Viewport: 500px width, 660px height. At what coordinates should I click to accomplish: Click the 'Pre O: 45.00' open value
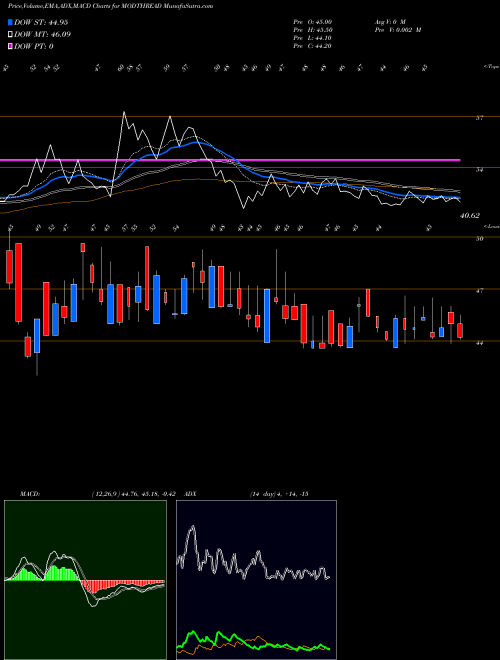pyautogui.click(x=313, y=21)
